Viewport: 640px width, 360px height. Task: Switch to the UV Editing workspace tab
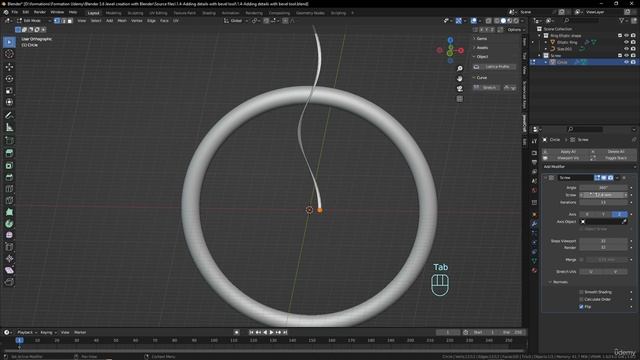tap(158, 13)
